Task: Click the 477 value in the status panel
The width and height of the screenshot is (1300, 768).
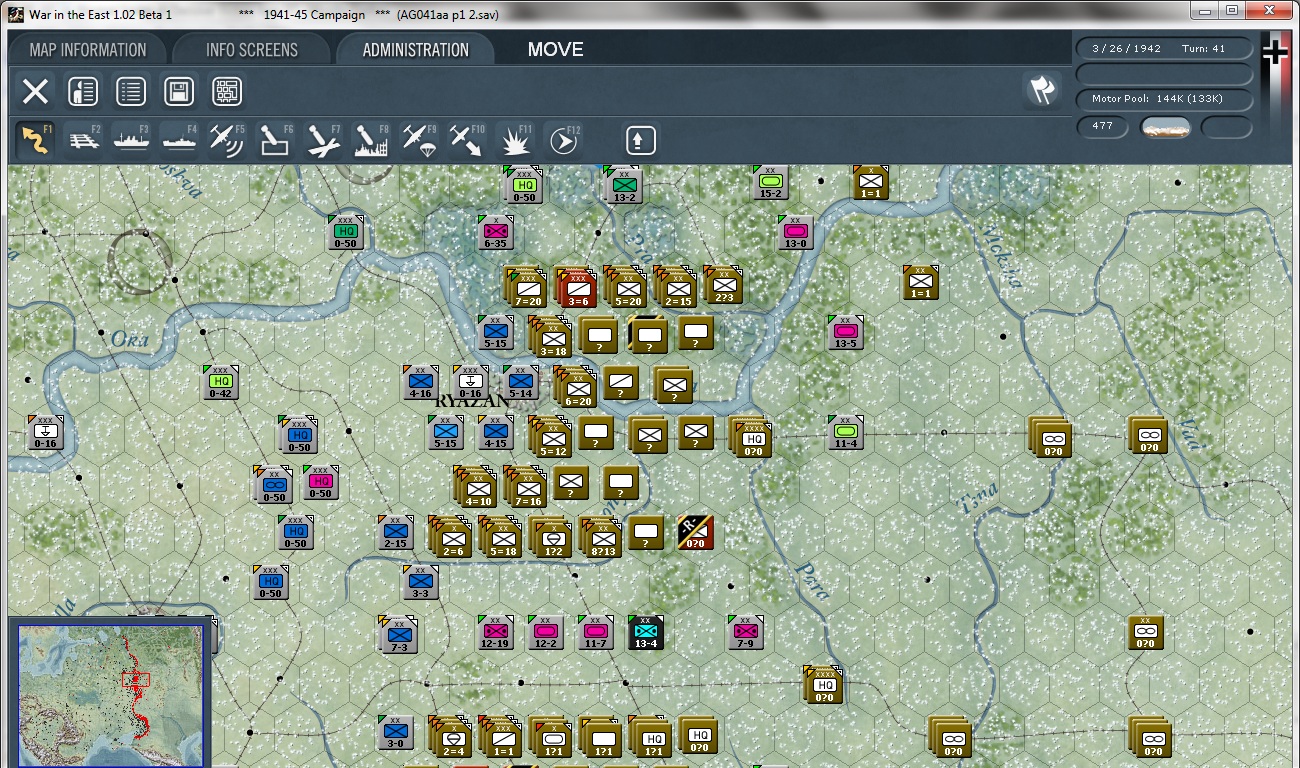Action: point(1103,127)
